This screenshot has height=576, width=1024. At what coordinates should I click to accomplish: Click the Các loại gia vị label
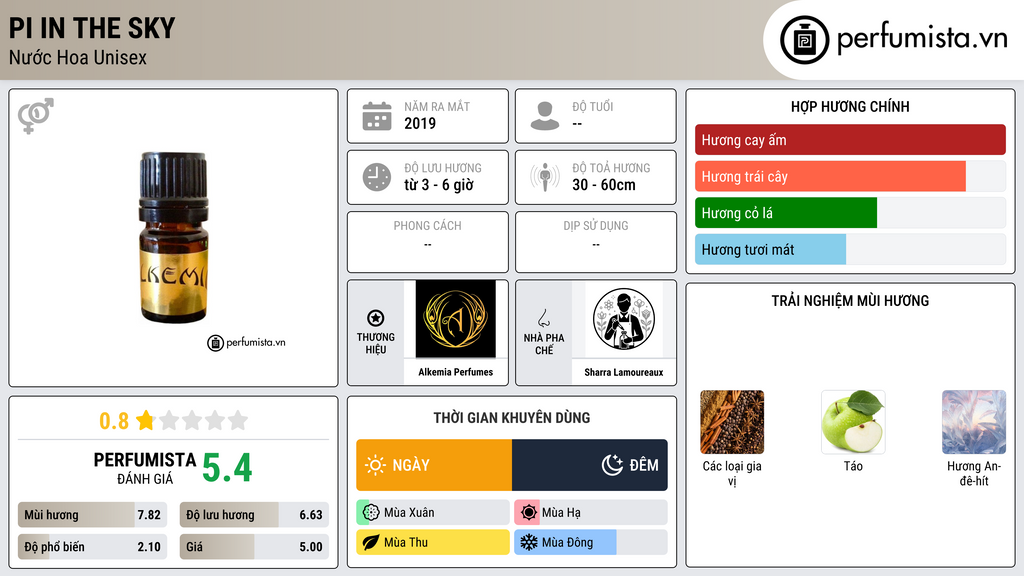(731, 473)
